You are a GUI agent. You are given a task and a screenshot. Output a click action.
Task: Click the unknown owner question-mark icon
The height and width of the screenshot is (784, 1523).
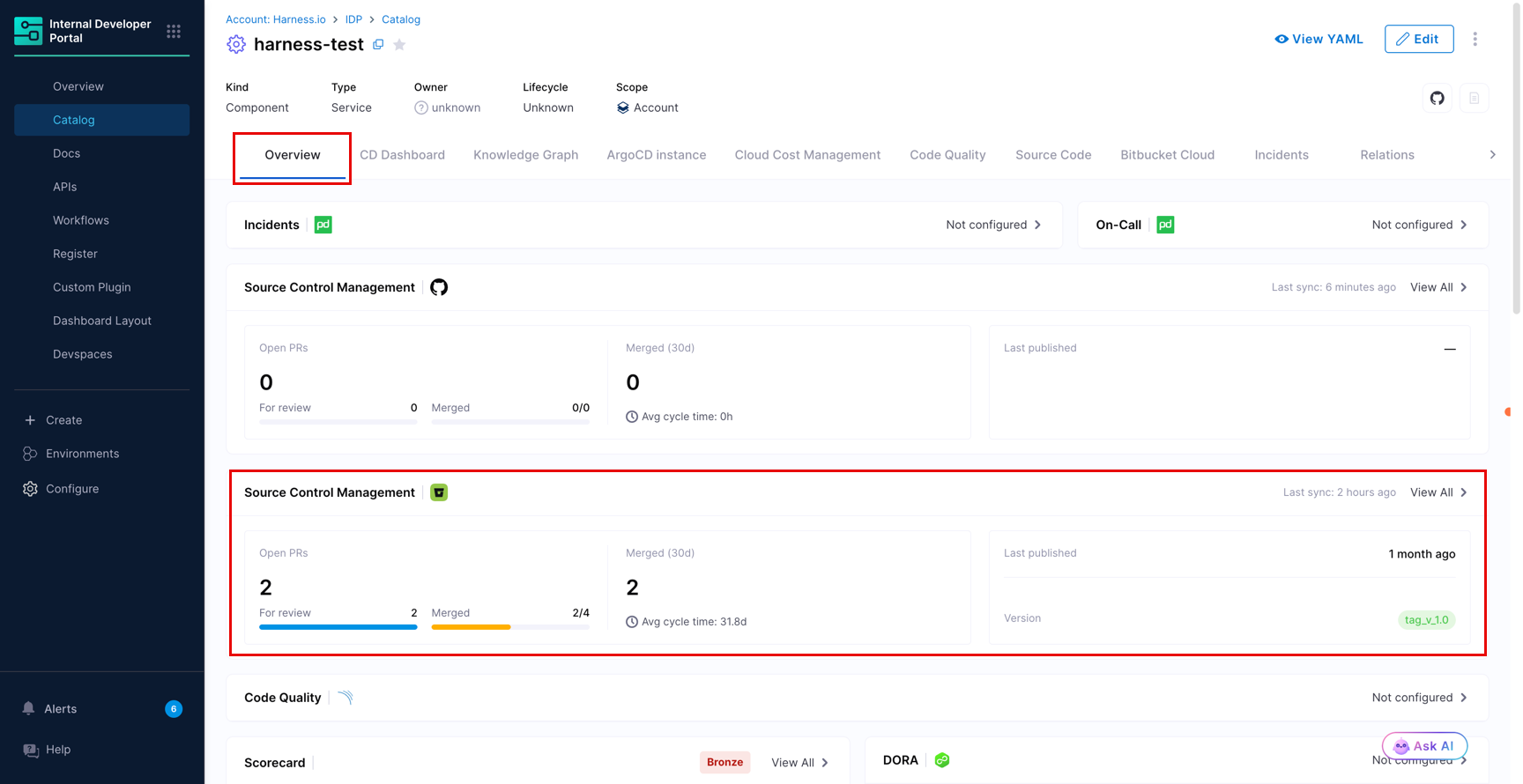[421, 107]
